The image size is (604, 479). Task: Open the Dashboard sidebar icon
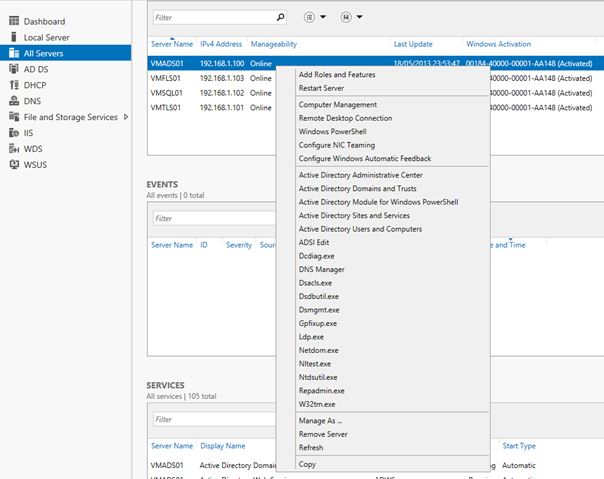[x=14, y=21]
